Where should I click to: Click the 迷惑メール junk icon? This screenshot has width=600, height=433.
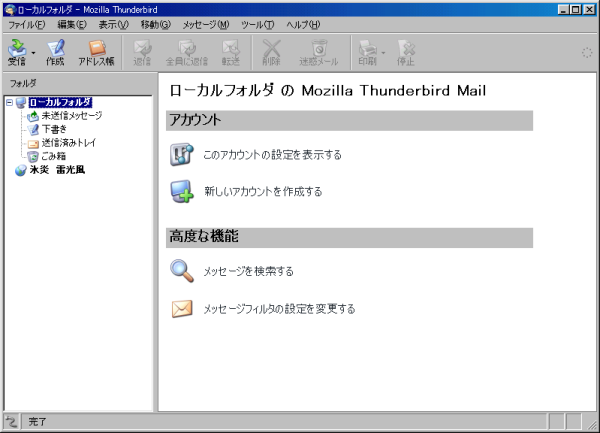click(319, 52)
